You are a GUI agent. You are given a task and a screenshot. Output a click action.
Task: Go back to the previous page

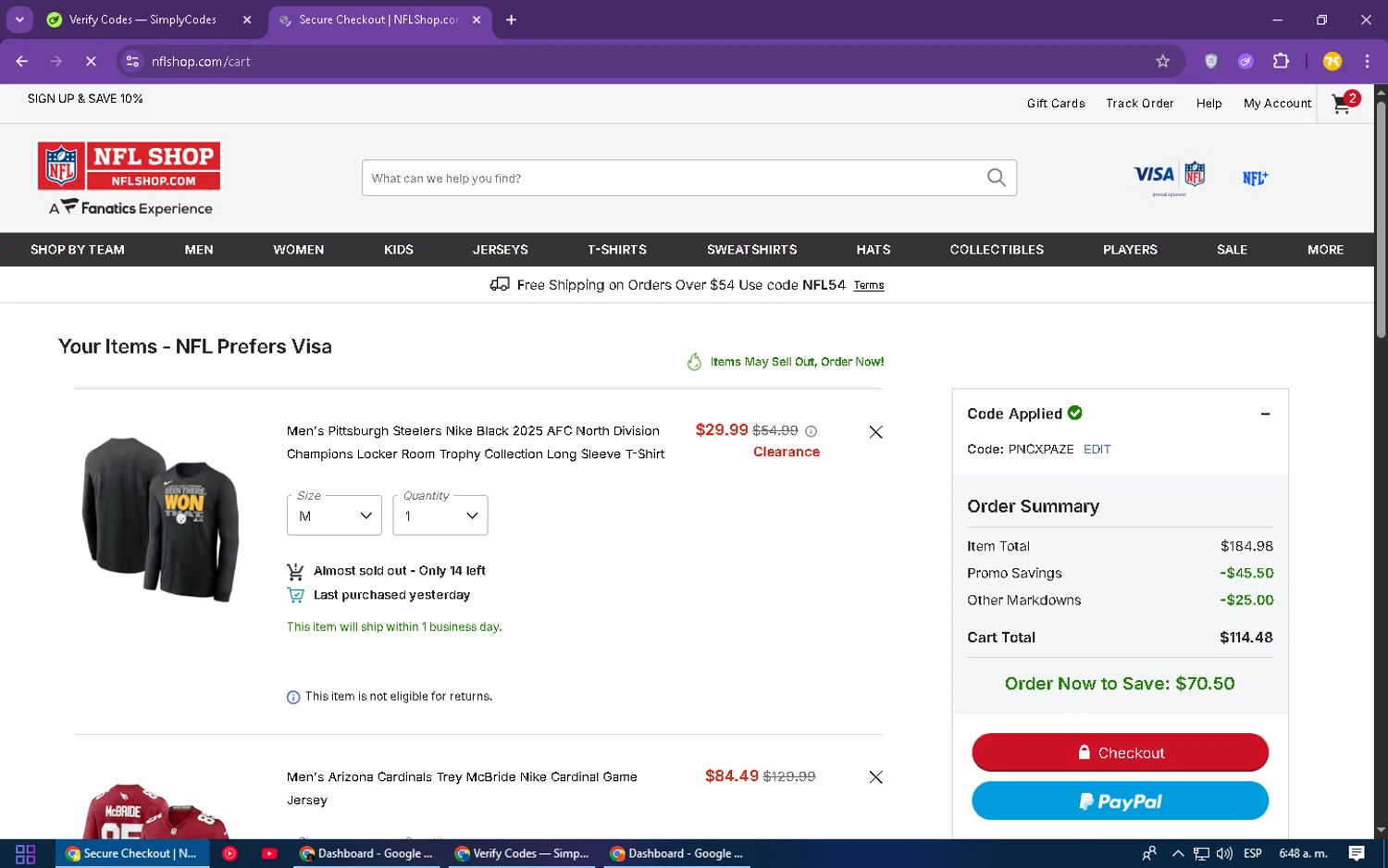pyautogui.click(x=22, y=61)
